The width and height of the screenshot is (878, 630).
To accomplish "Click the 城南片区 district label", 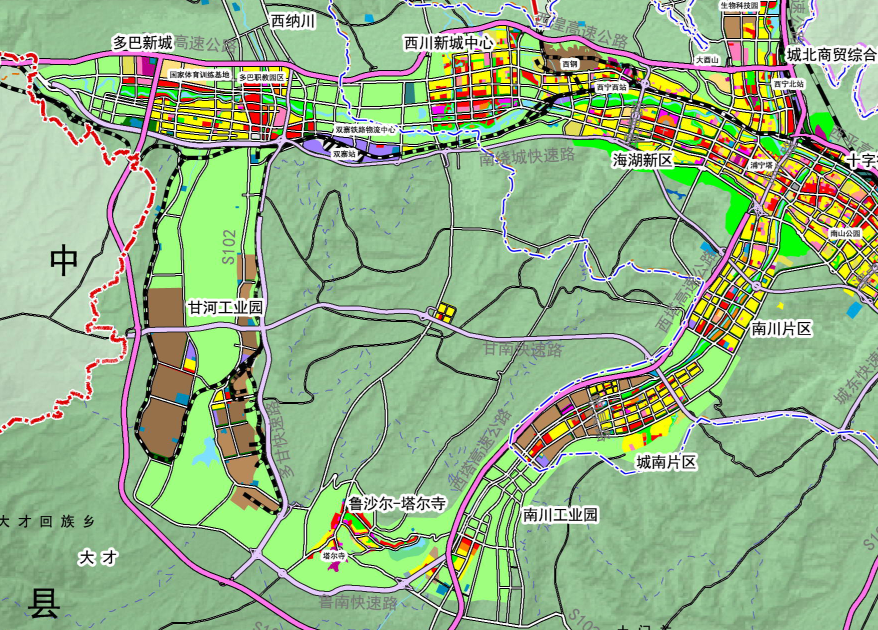I will pos(666,462).
